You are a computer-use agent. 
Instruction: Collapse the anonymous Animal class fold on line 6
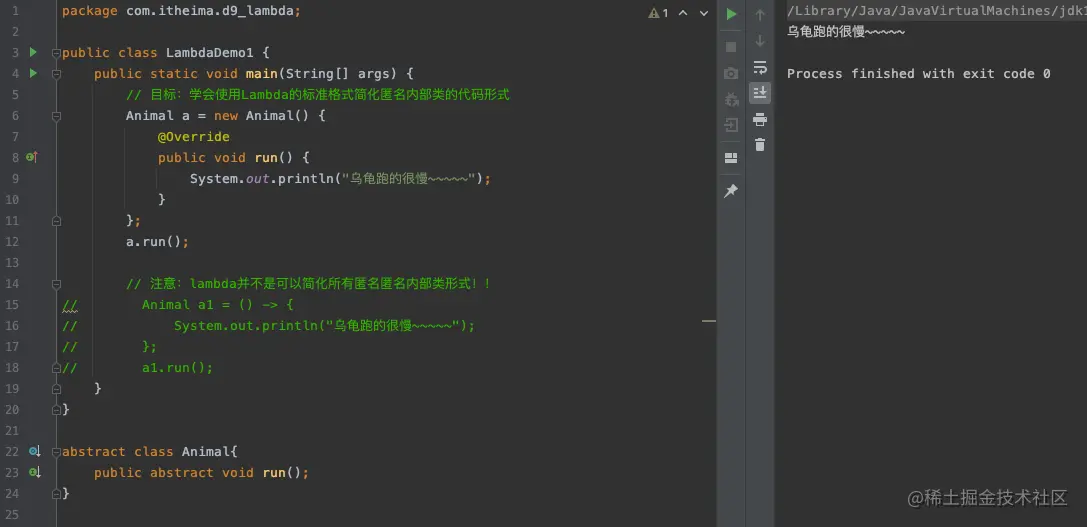pos(56,116)
